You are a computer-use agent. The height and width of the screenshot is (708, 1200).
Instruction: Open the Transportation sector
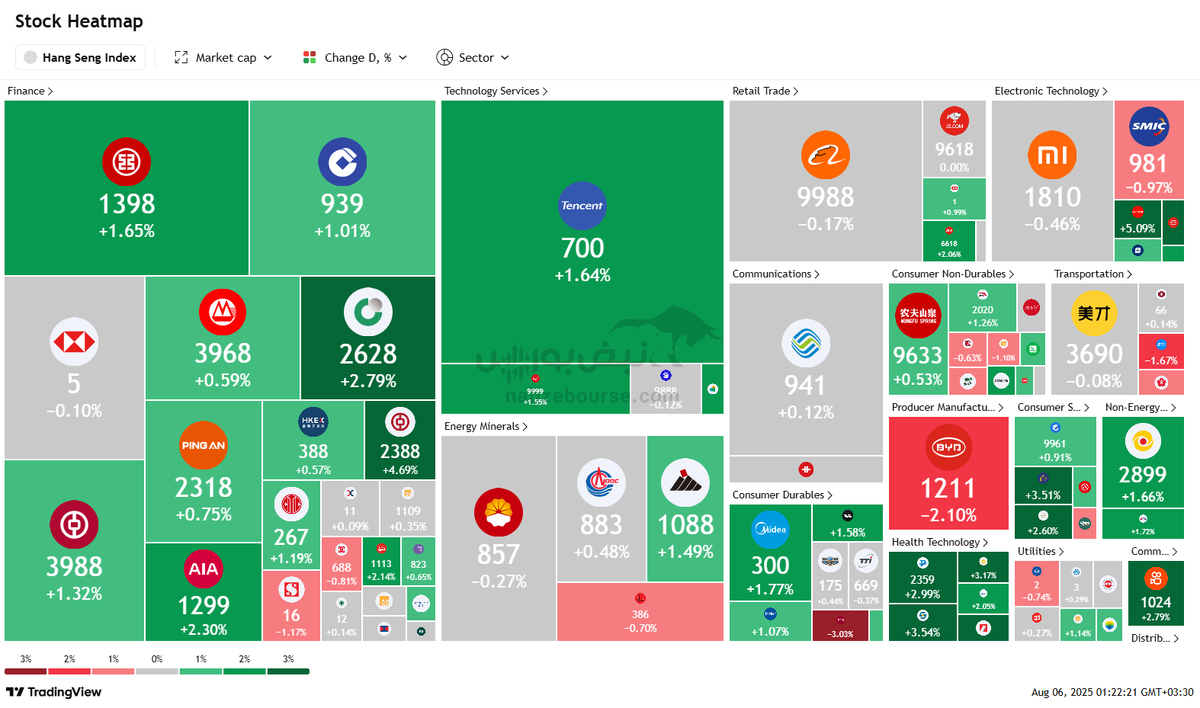coord(1093,274)
